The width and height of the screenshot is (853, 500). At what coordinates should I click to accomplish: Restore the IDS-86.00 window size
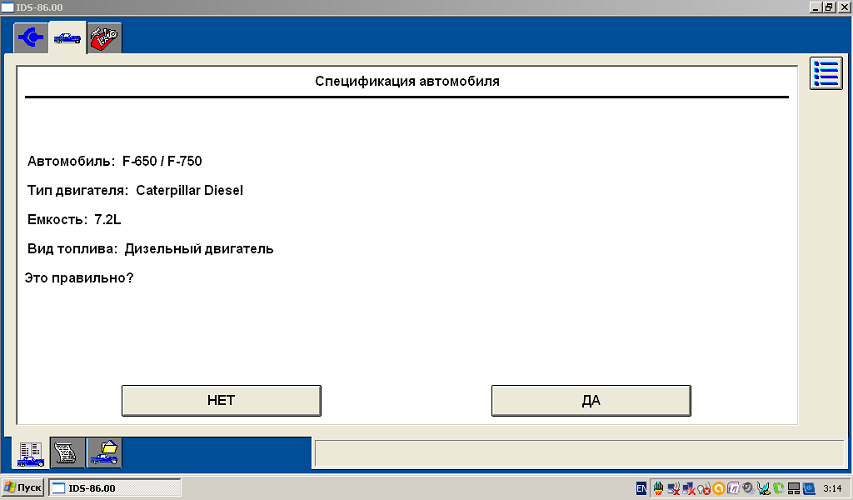click(829, 8)
